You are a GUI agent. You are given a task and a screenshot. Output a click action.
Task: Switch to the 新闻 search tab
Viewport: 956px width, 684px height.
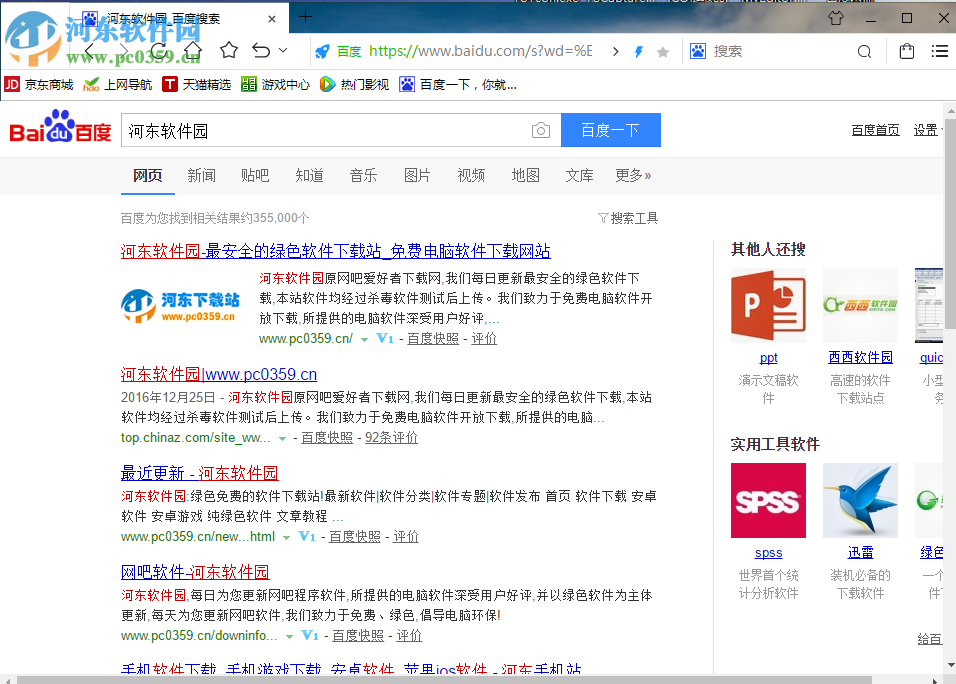coord(201,175)
